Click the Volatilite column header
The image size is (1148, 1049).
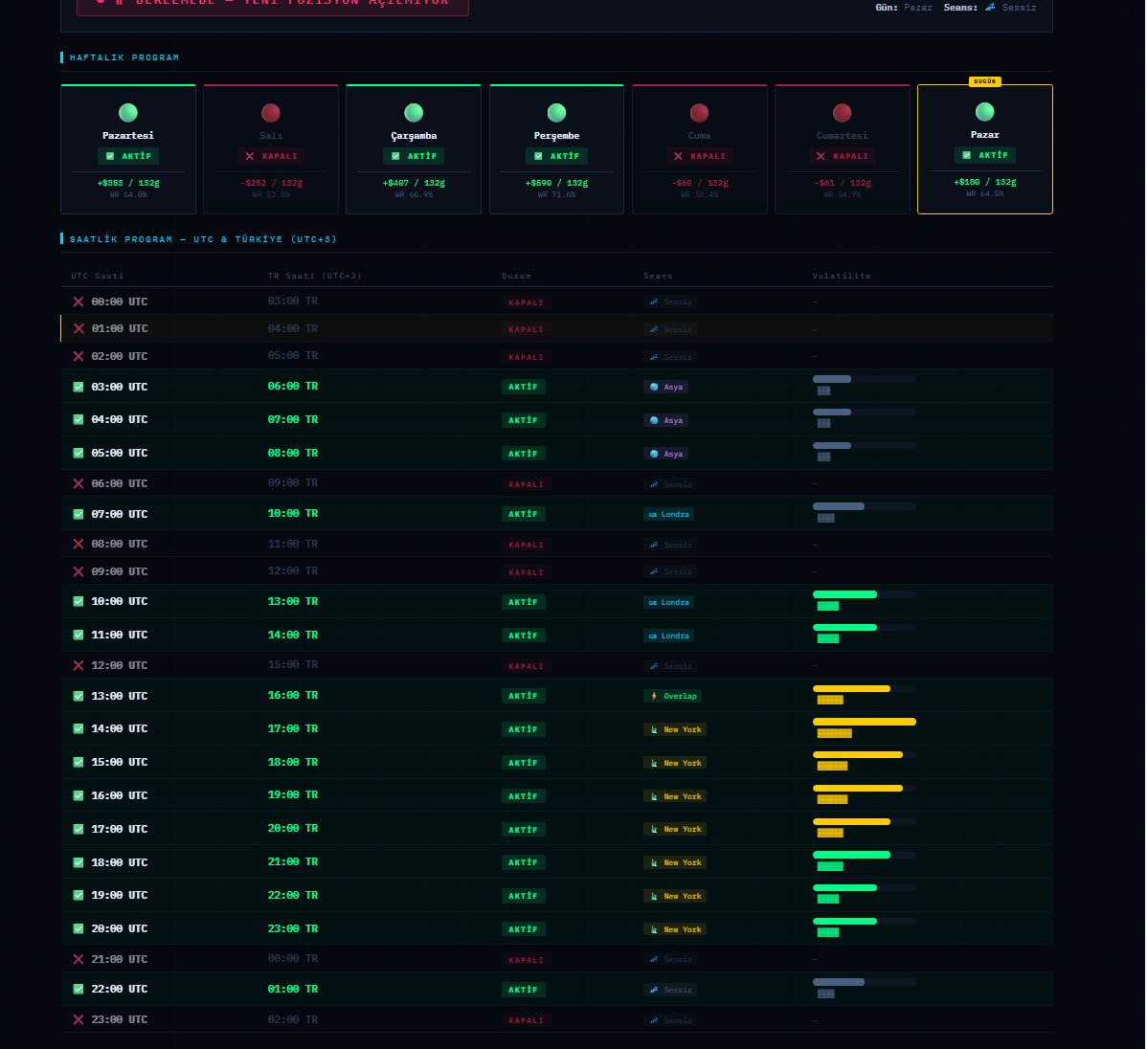[842, 276]
